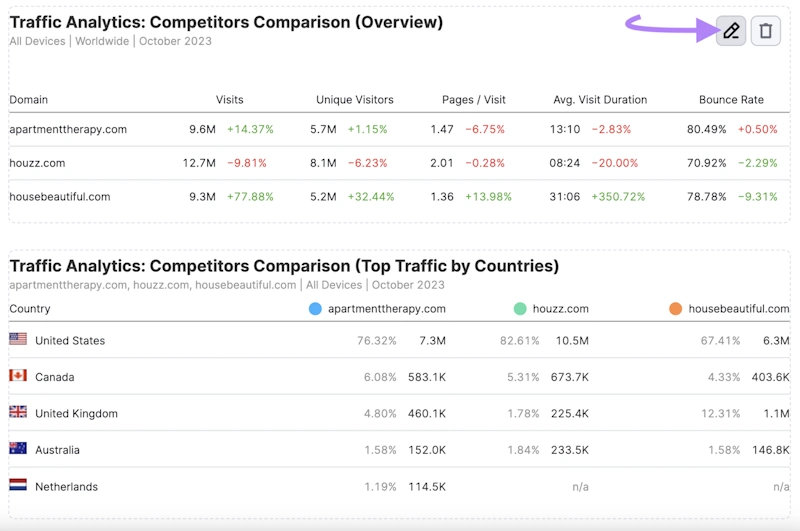Click the 233.5K Australia traffic value

pos(569,450)
